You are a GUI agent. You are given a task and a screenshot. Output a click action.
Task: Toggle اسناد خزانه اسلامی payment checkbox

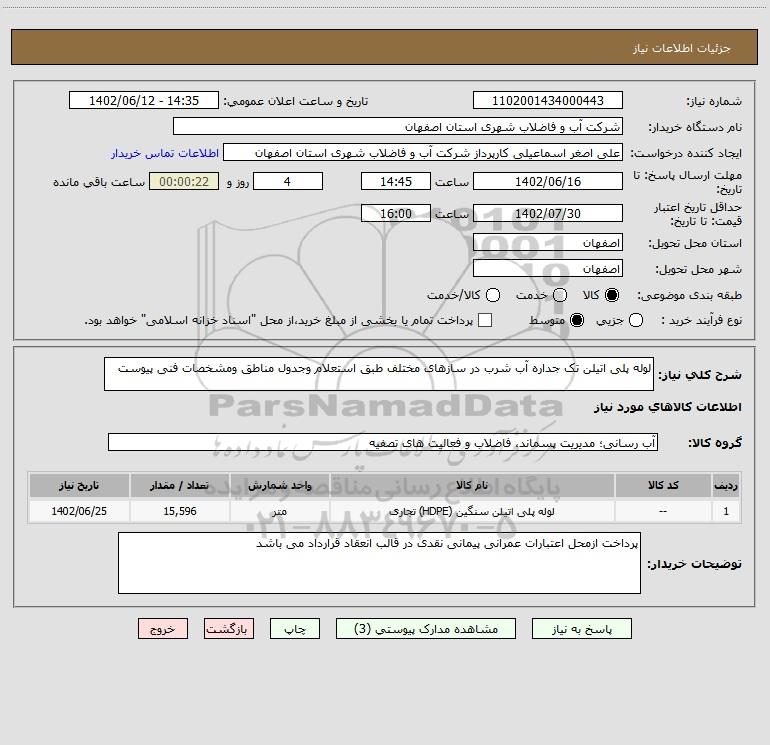coord(485,320)
